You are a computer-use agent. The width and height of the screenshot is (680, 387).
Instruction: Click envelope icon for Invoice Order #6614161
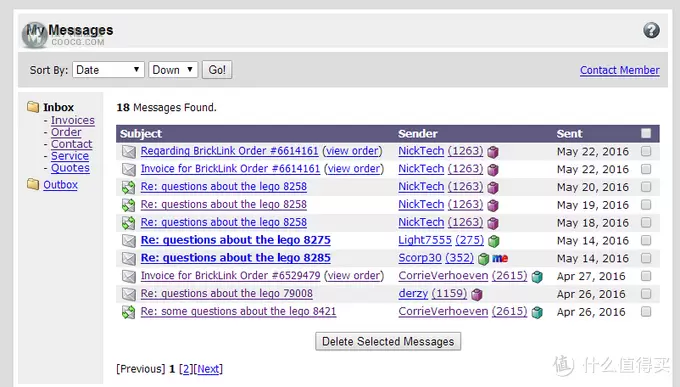pos(128,169)
